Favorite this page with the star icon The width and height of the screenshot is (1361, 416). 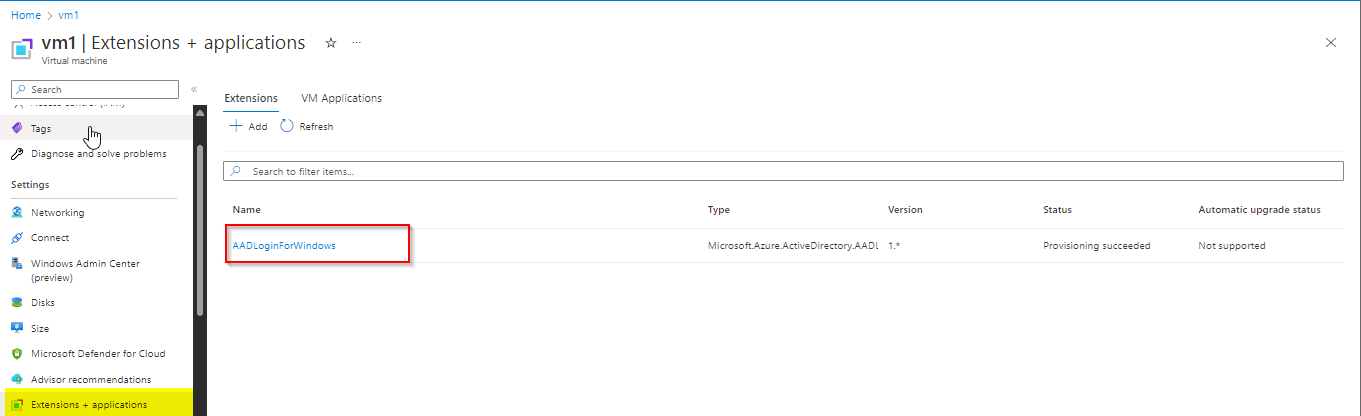pyautogui.click(x=331, y=43)
